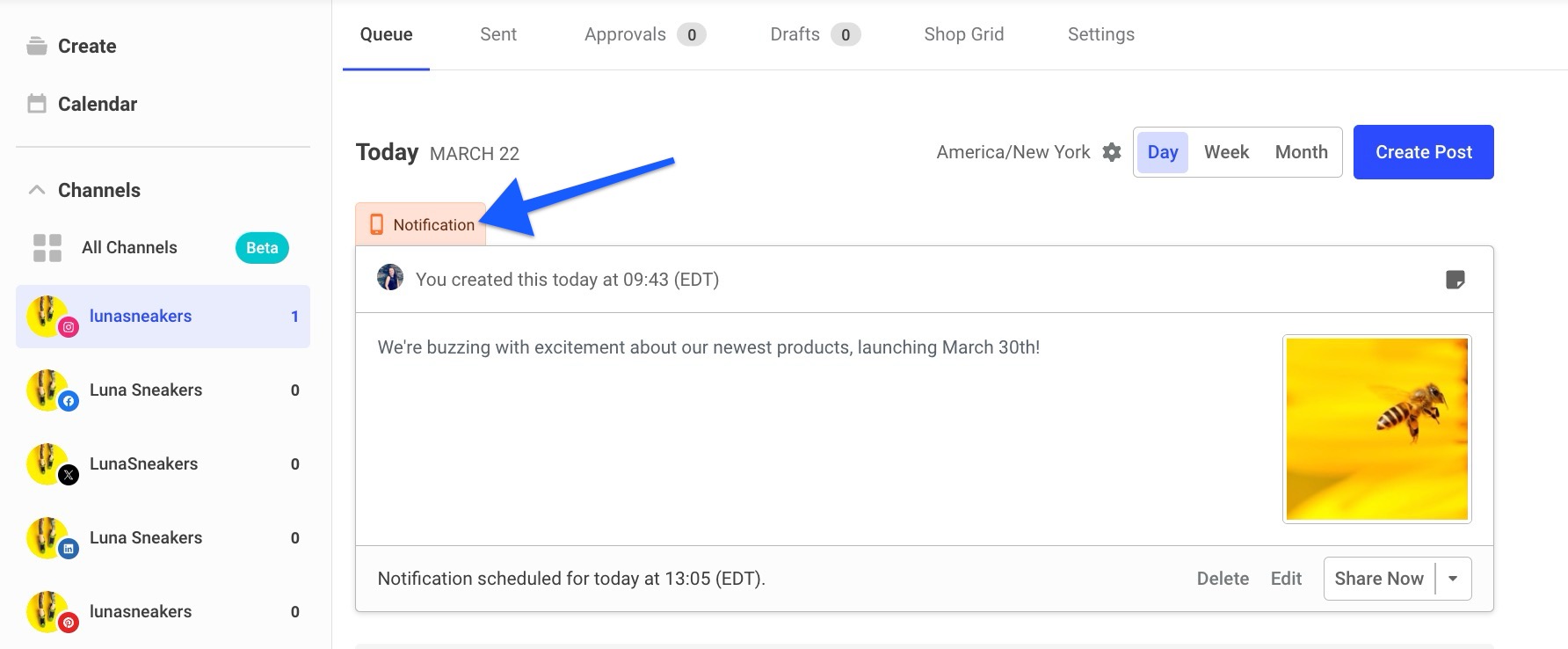
Task: Open the Calendar view
Action: [83, 104]
